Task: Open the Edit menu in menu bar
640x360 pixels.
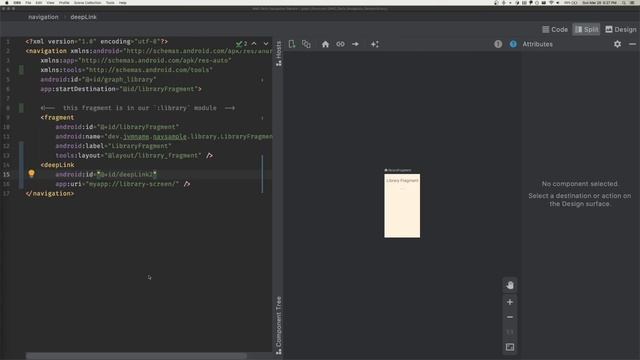Action: tap(39, 2)
